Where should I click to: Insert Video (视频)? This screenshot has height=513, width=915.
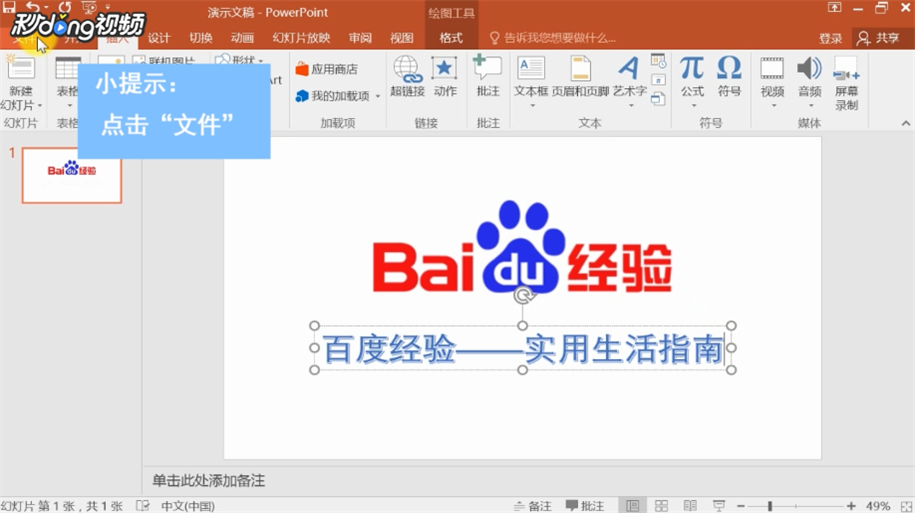pos(772,76)
